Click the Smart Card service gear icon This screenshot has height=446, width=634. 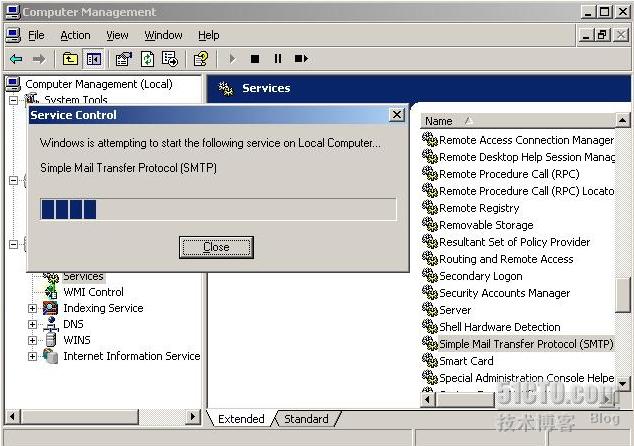pos(430,361)
